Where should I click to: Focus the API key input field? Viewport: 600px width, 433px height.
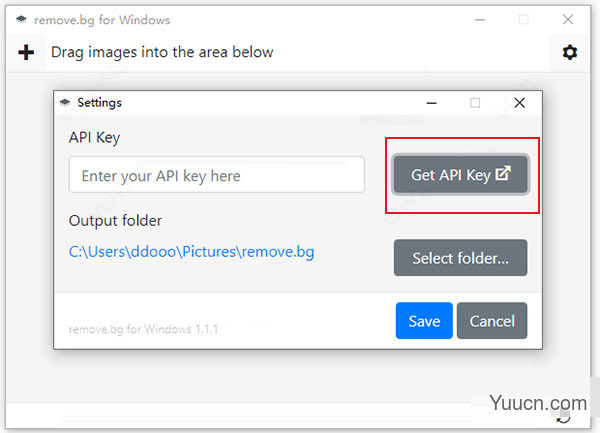pyautogui.click(x=216, y=176)
